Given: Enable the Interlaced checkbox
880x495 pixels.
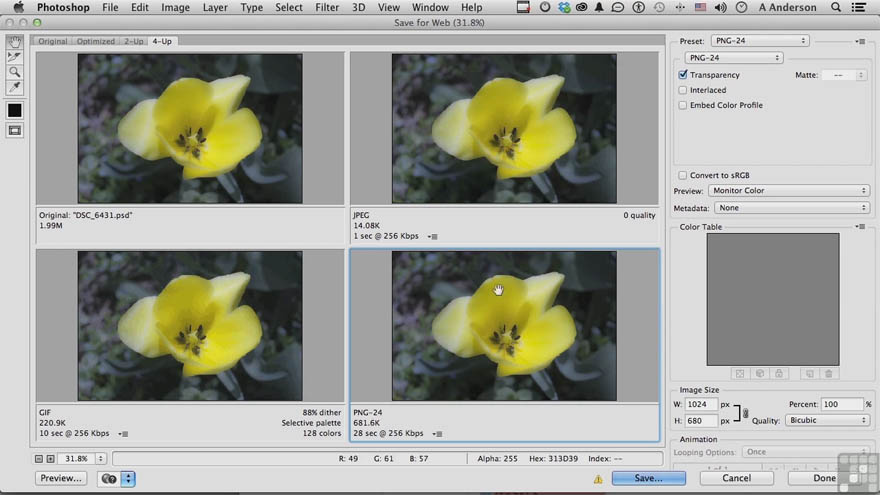Looking at the screenshot, I should 682,90.
